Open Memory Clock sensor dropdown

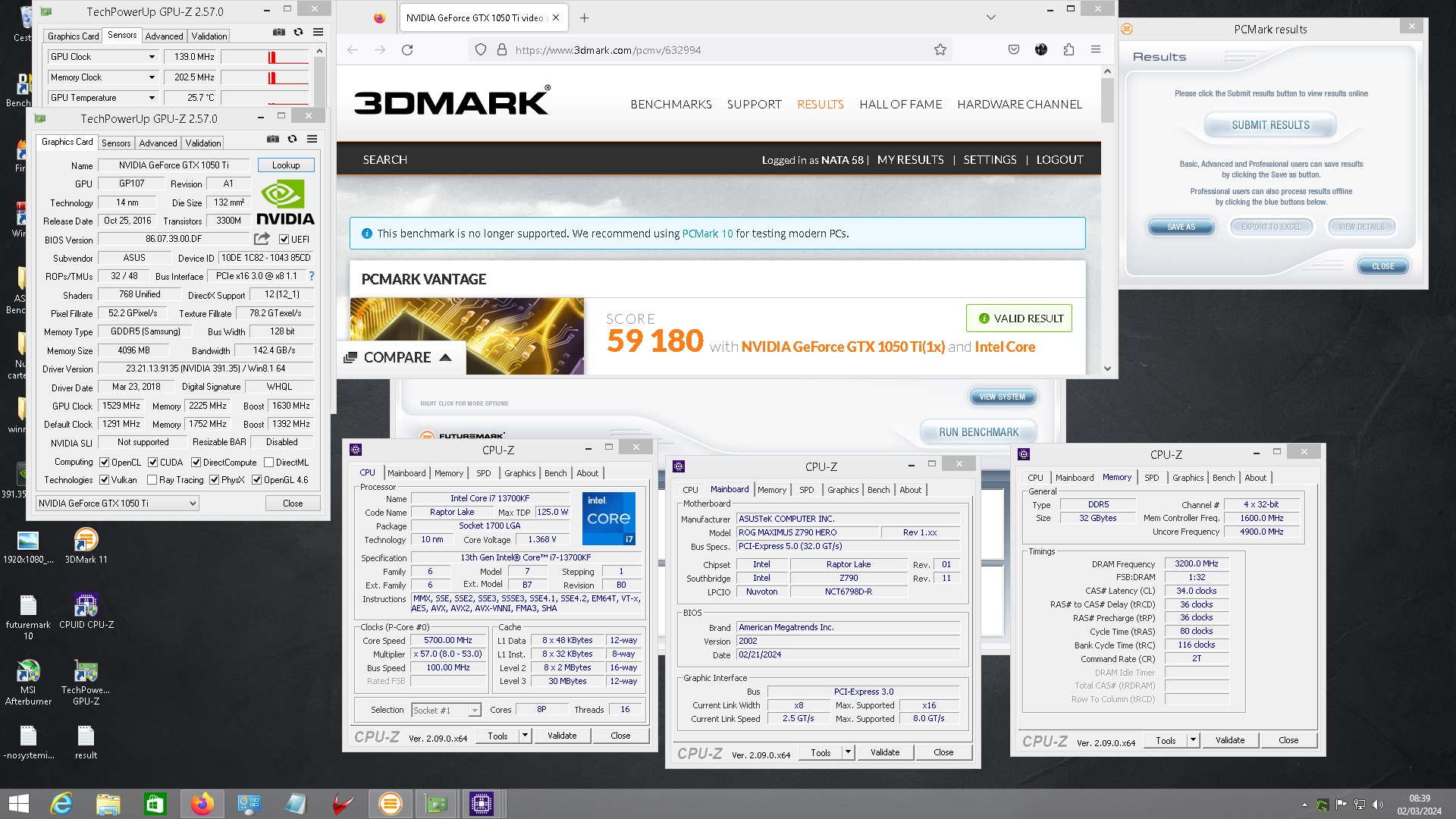152,77
